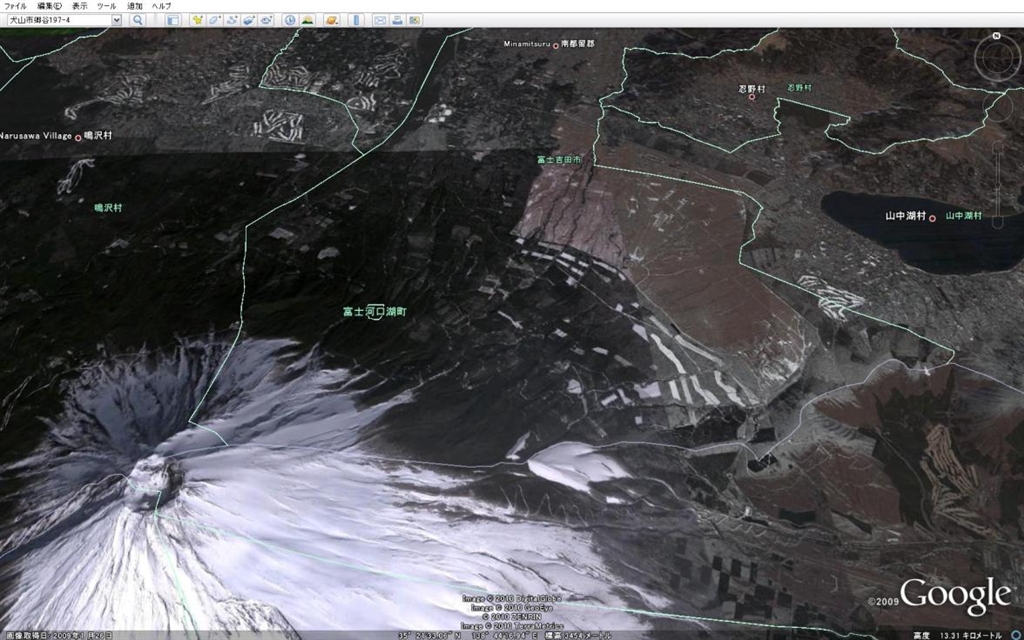This screenshot has height=640, width=1024.
Task: Show historical imagery with the clock icon
Action: point(289,20)
